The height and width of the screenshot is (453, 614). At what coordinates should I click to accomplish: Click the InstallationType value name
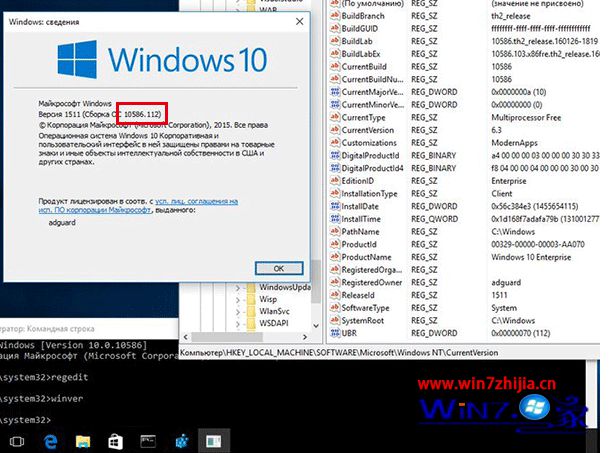(x=369, y=193)
